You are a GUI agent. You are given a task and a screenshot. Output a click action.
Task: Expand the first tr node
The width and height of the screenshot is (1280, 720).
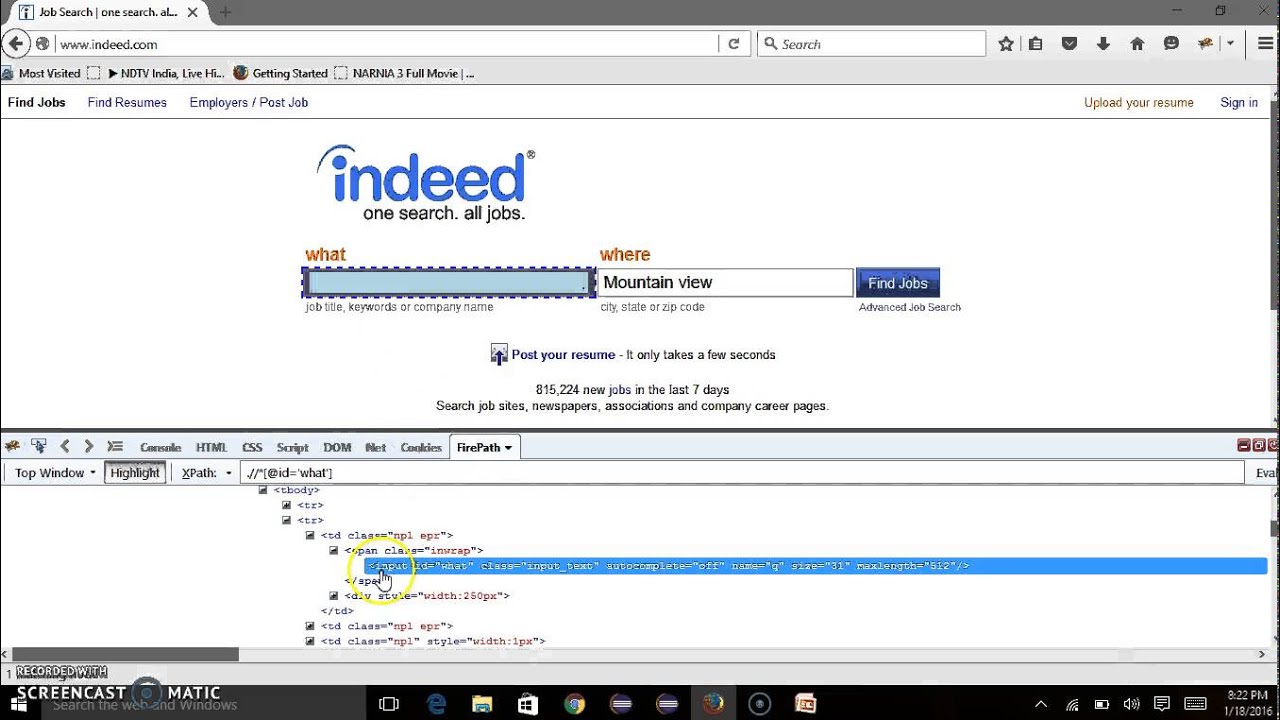[286, 505]
